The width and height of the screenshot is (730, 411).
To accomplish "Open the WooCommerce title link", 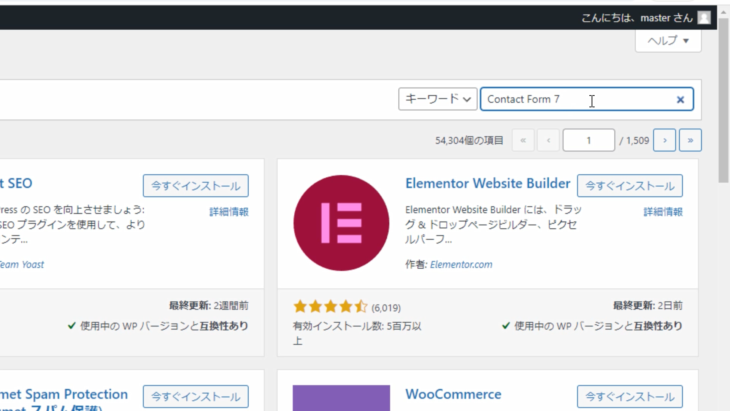I will (453, 394).
